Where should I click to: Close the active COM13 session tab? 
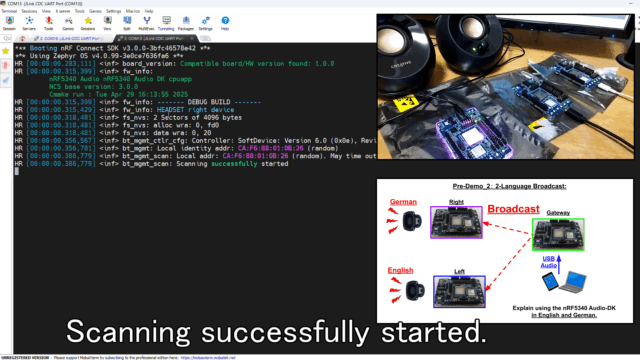point(192,38)
